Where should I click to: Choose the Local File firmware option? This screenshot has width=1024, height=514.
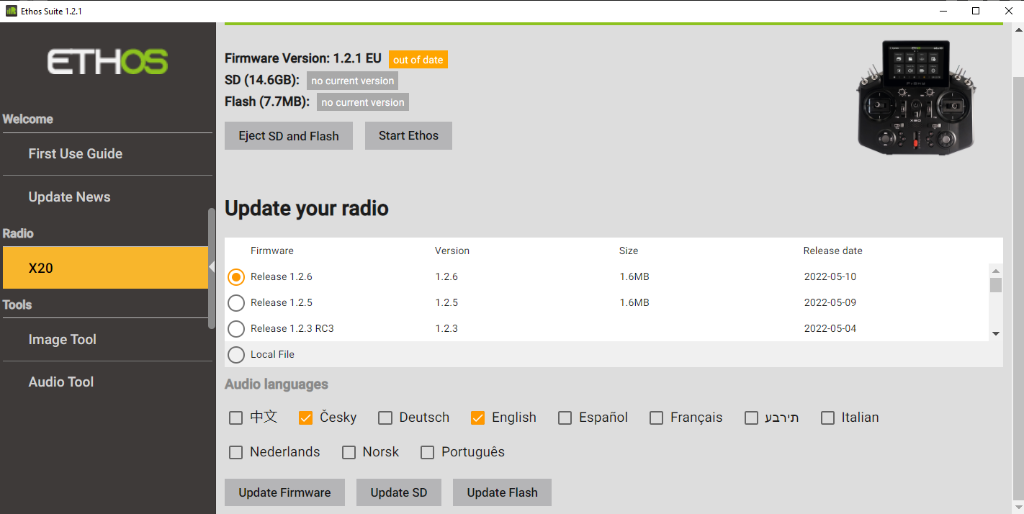tap(236, 355)
